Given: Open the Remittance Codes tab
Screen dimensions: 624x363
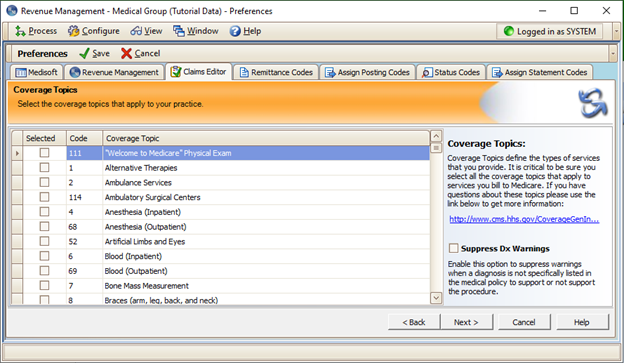Looking at the screenshot, I should pos(276,72).
